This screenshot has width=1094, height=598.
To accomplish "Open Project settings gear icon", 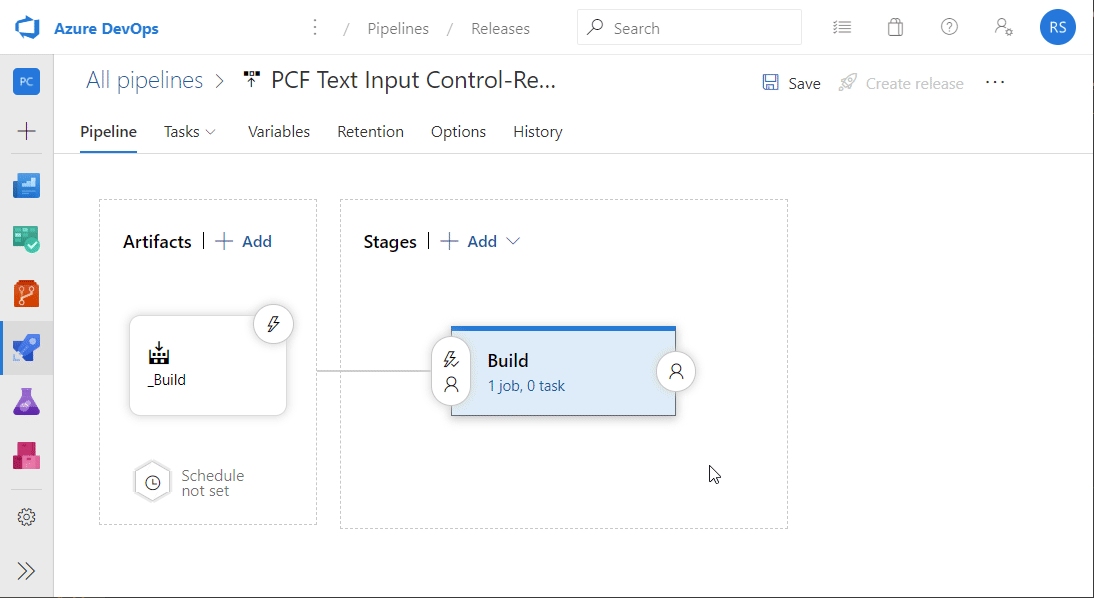I will [x=27, y=517].
